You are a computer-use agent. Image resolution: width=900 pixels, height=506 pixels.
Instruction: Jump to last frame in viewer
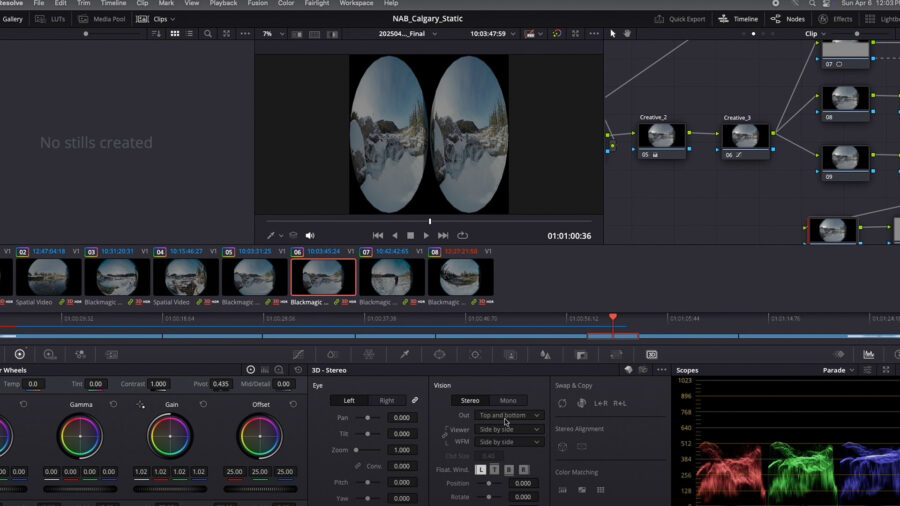(443, 235)
